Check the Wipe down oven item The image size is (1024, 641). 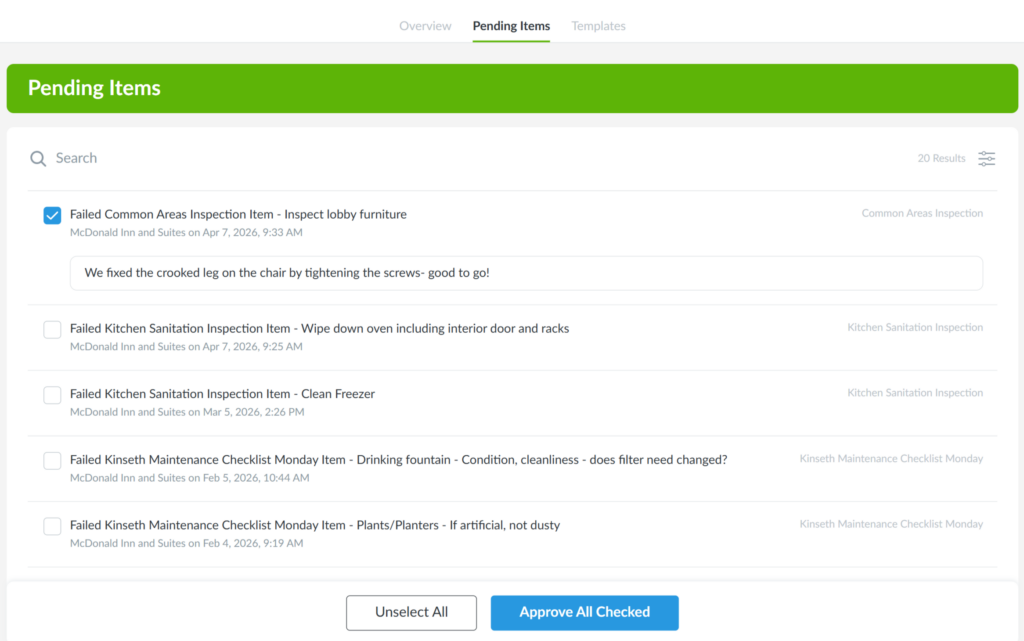52,330
